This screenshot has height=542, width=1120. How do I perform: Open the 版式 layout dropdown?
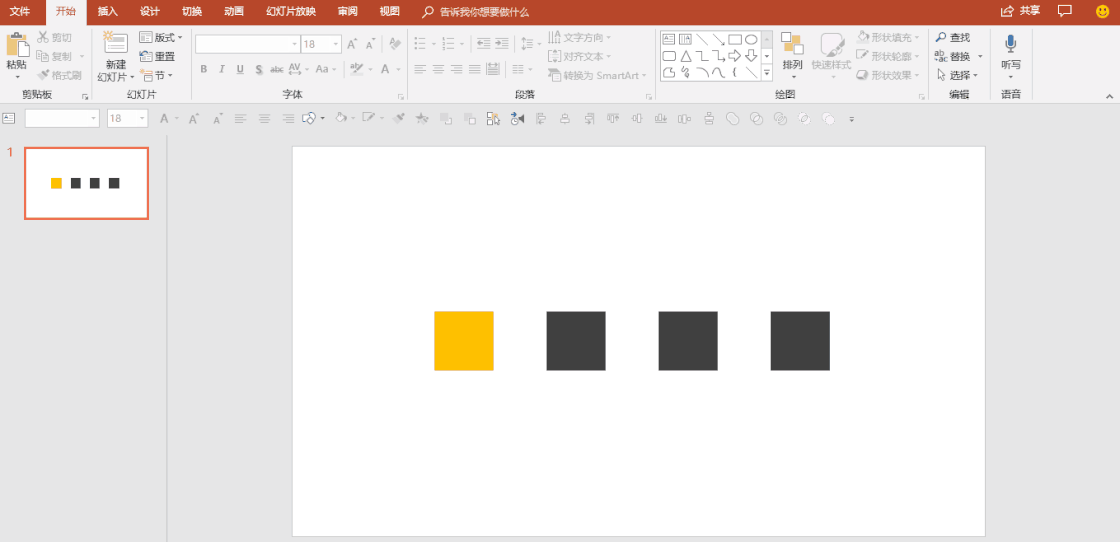[x=161, y=38]
